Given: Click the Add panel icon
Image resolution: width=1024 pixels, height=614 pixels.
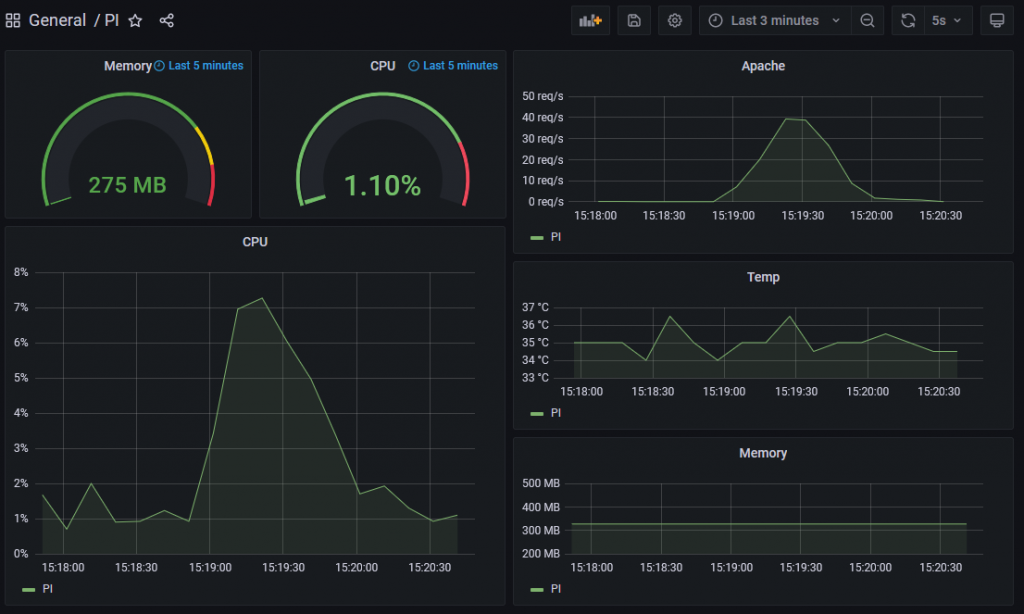Looking at the screenshot, I should pyautogui.click(x=590, y=21).
